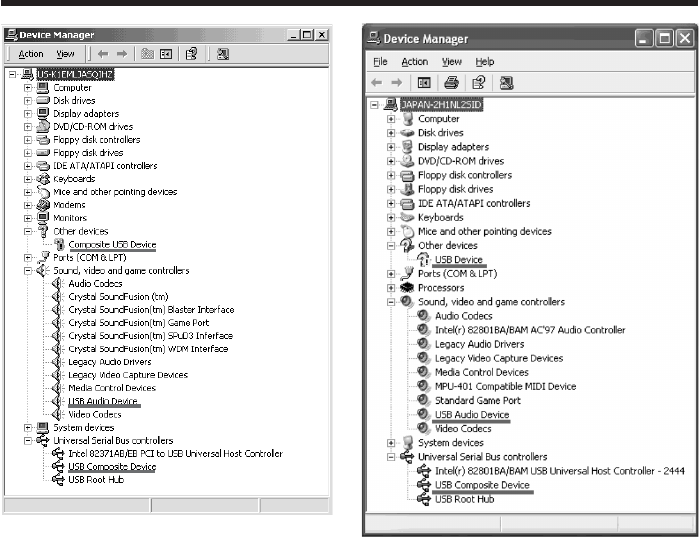Image resolution: width=699 pixels, height=537 pixels.
Task: Click the Properties icon in the right window toolbar
Action: pyautogui.click(x=479, y=82)
